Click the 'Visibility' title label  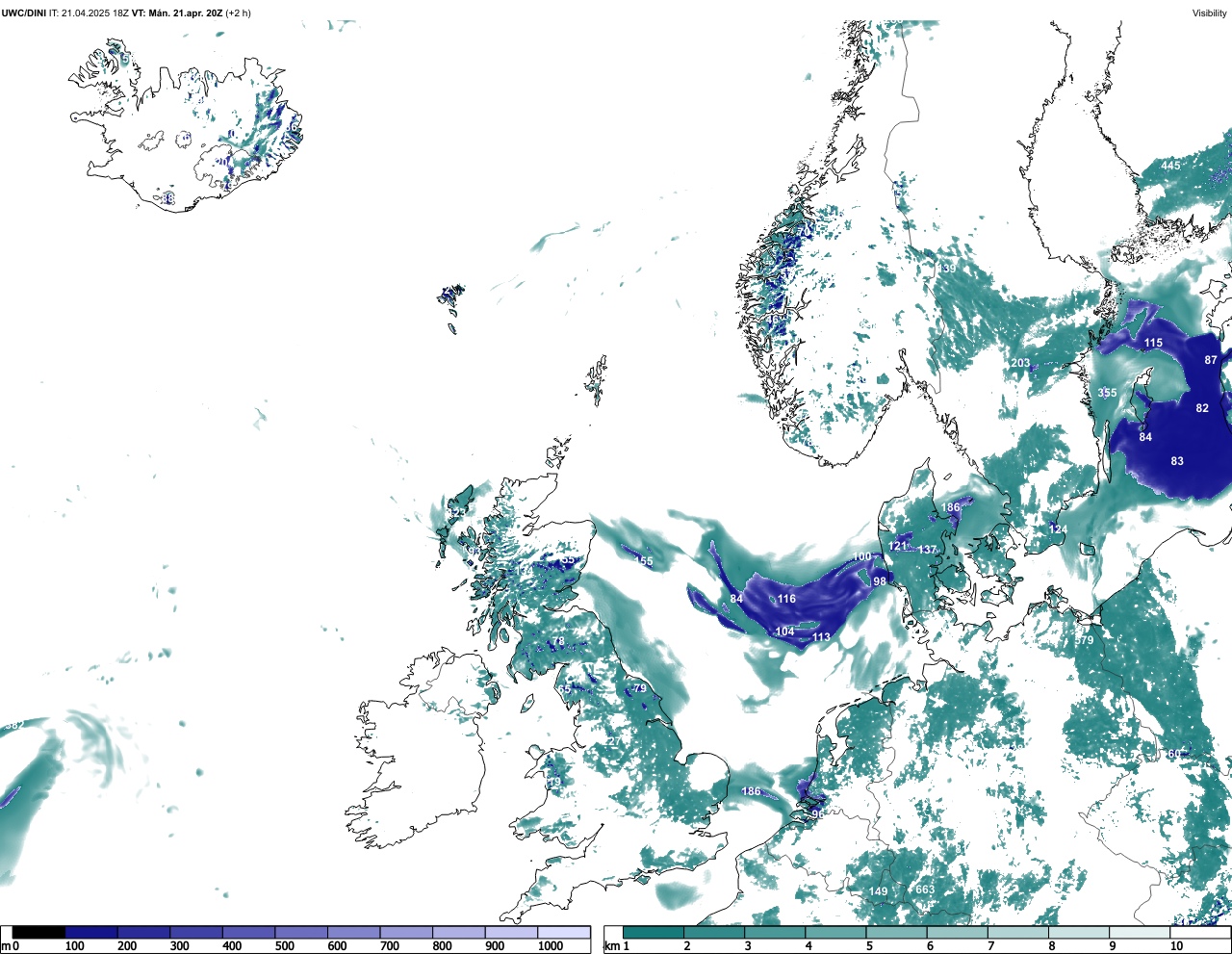click(x=1210, y=13)
